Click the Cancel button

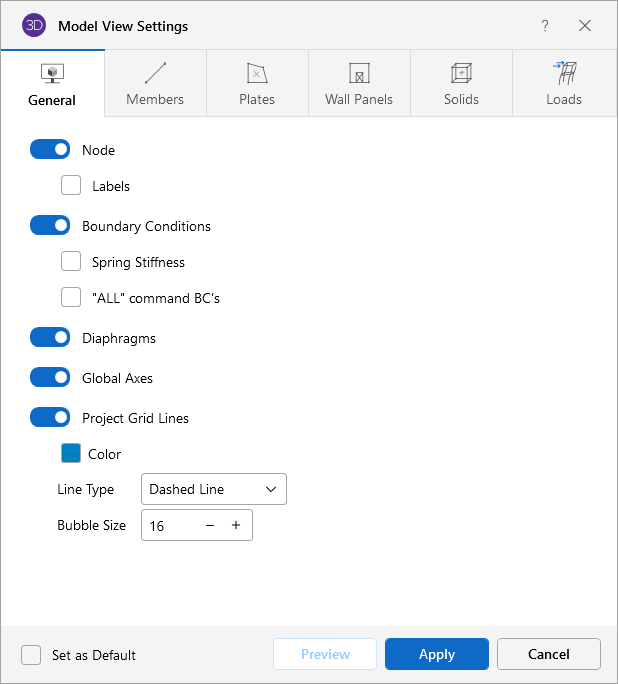[549, 654]
